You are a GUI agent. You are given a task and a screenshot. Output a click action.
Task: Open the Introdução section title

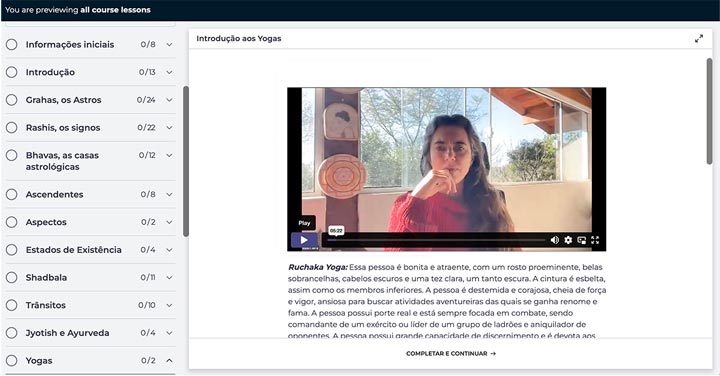coord(50,72)
